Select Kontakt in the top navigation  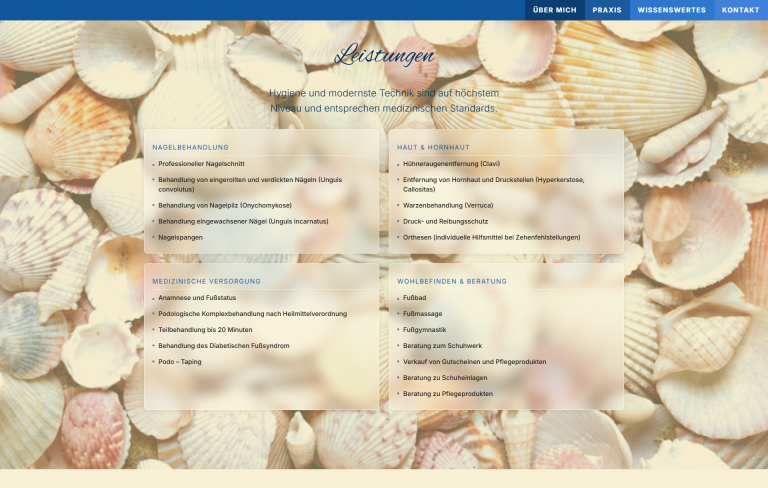741,10
